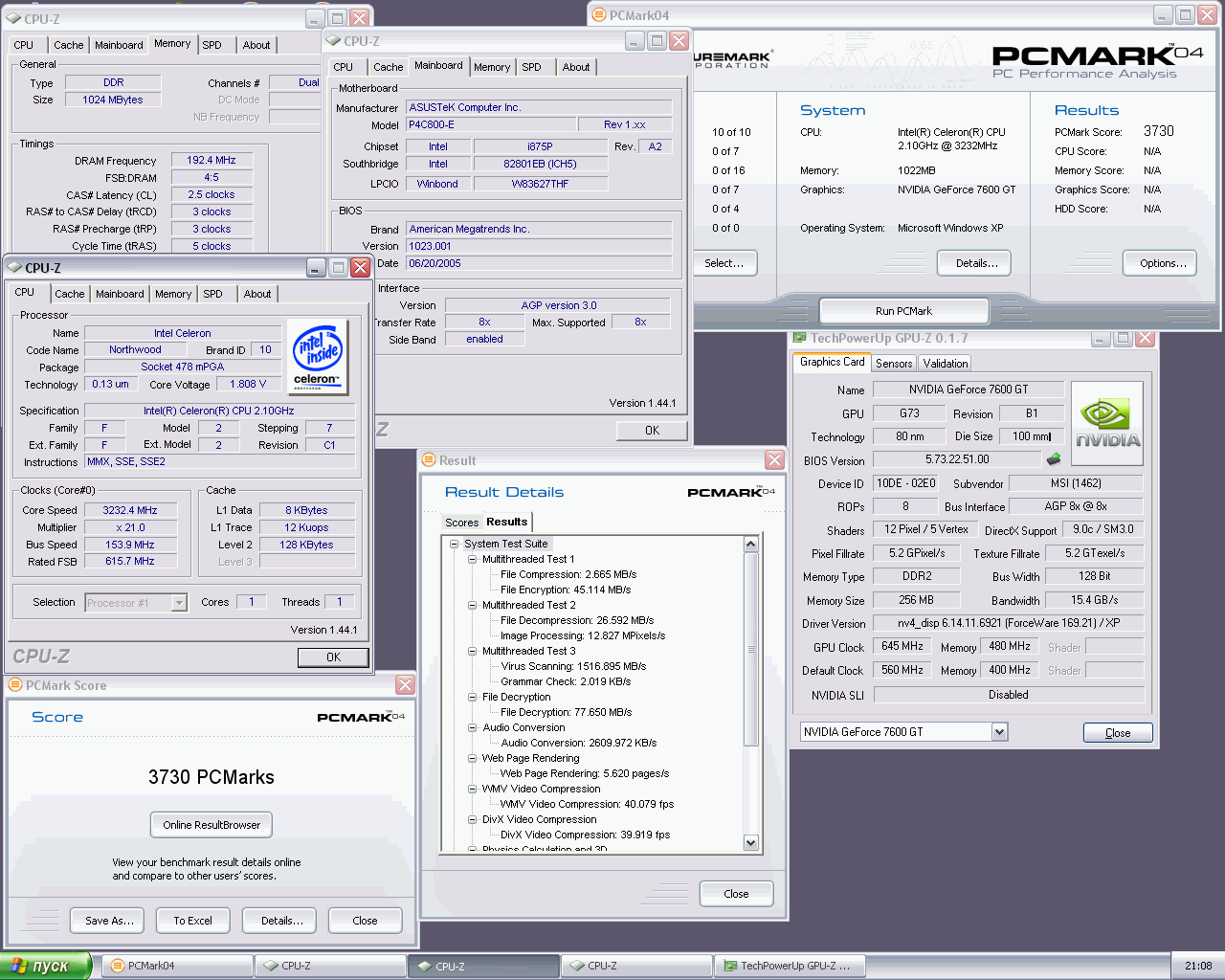Viewport: 1225px width, 980px height.
Task: Click the Result tree scrollbar thumb
Action: (750, 649)
